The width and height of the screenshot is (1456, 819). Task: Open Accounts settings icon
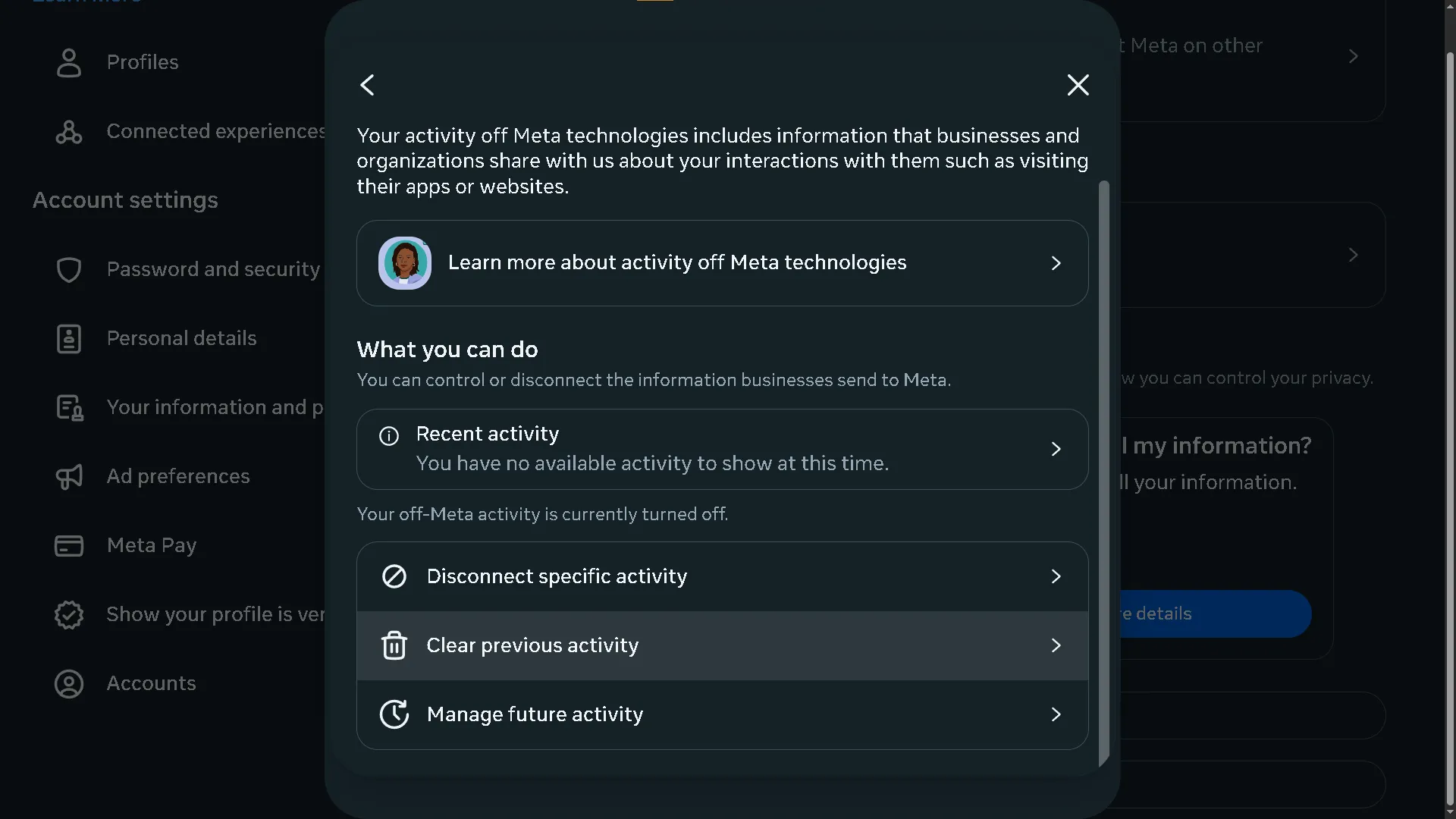(x=69, y=683)
